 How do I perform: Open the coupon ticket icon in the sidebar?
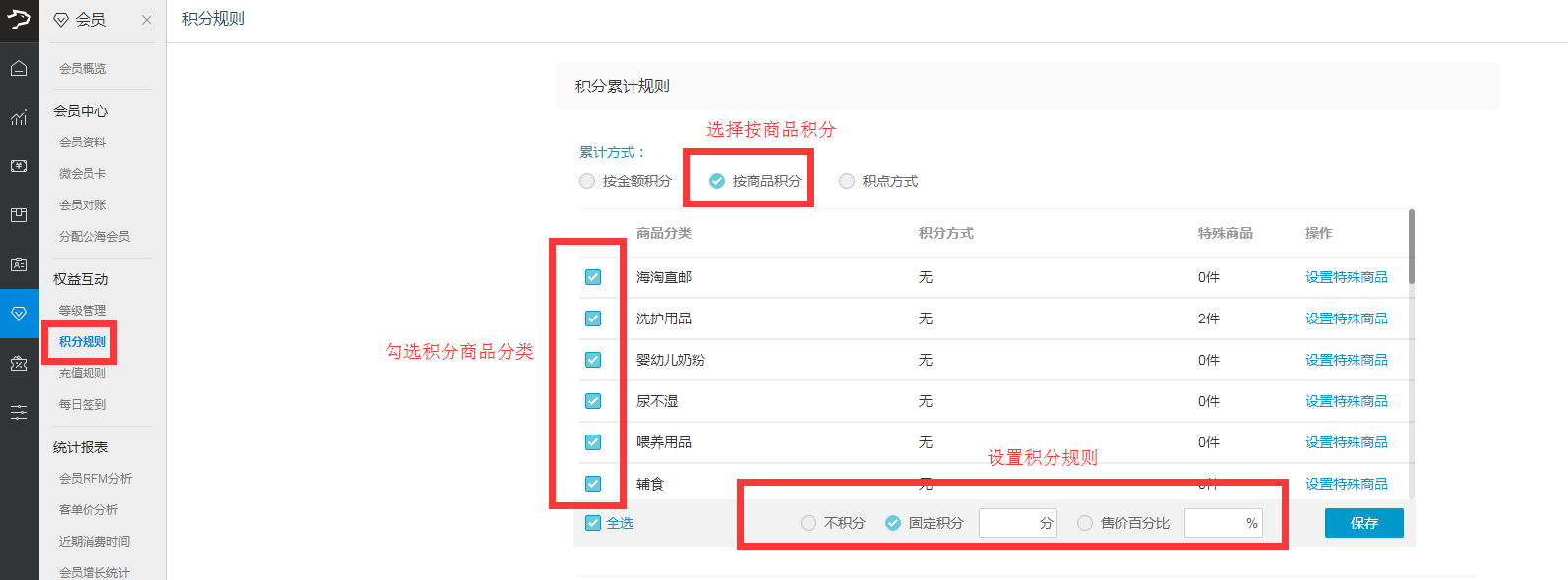pyautogui.click(x=19, y=363)
